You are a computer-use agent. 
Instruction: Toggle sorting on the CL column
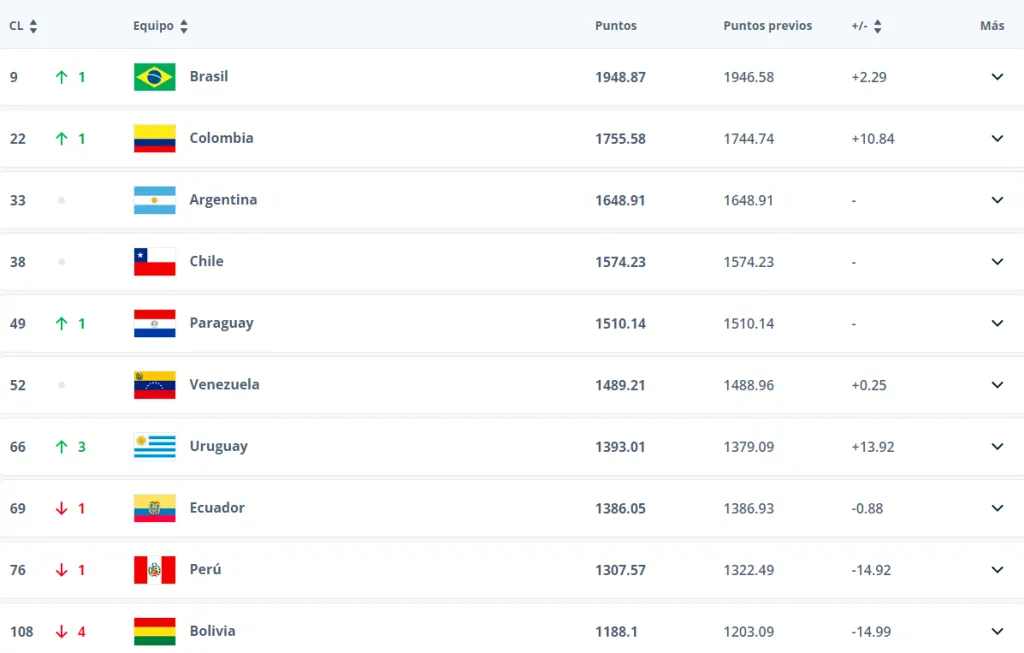pyautogui.click(x=23, y=26)
